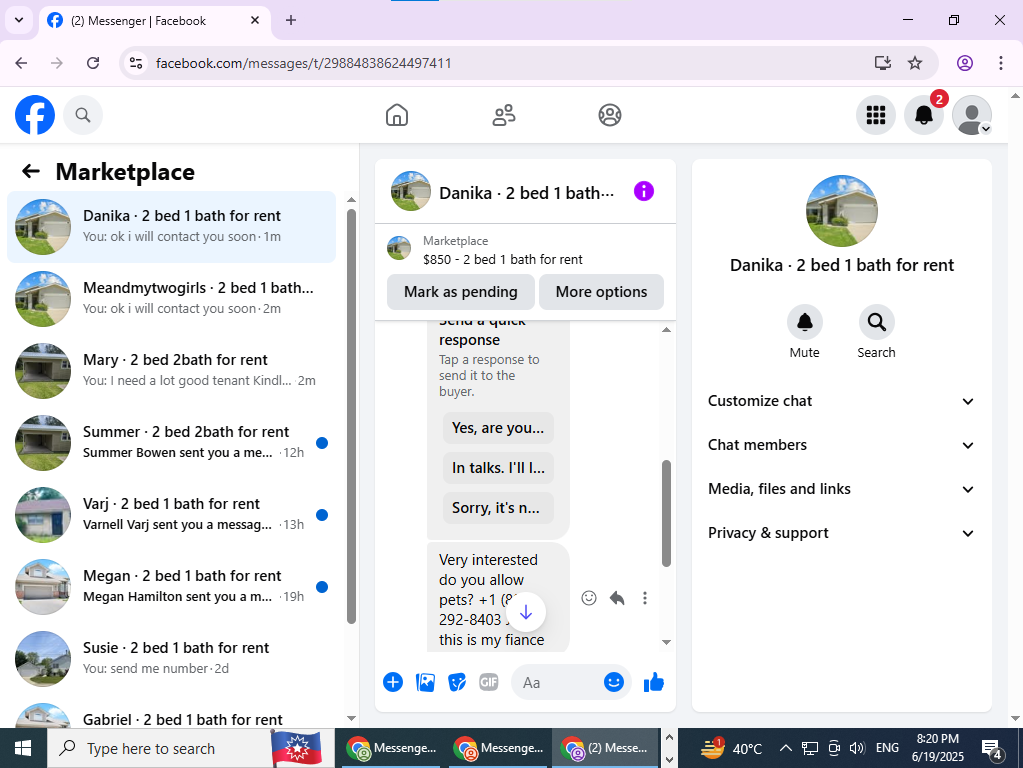Switch to the first Messenger Chrome taskbar window
Viewport: 1023px width, 768px height.
pos(393,748)
